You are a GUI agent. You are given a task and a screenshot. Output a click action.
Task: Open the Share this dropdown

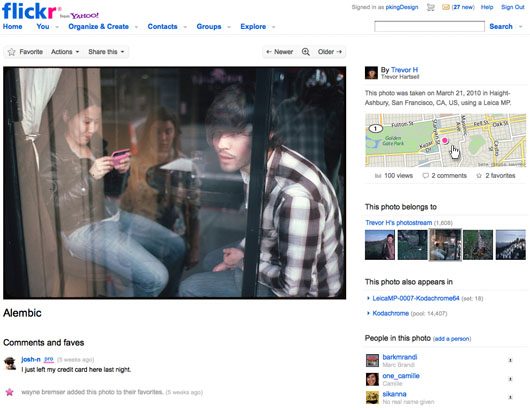click(x=106, y=52)
